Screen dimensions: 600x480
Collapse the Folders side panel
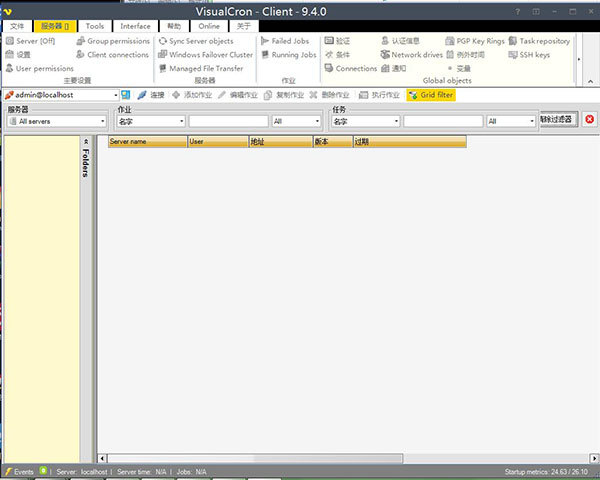(86, 141)
